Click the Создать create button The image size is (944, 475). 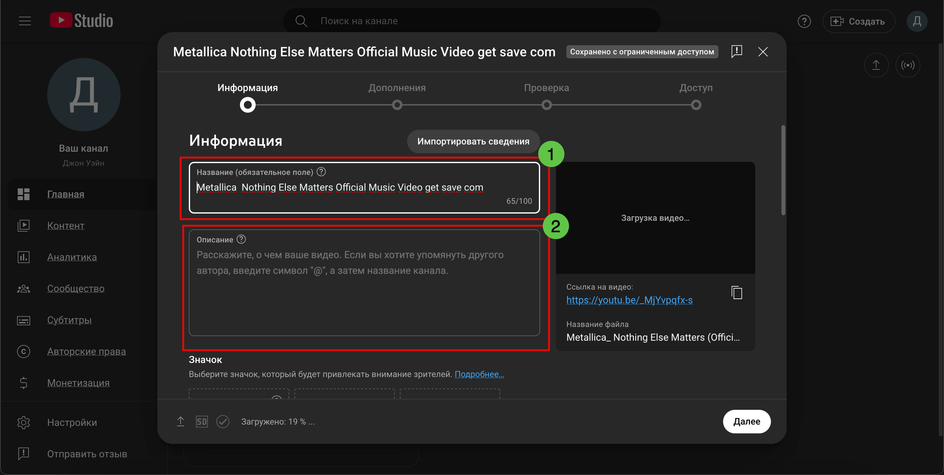(858, 21)
